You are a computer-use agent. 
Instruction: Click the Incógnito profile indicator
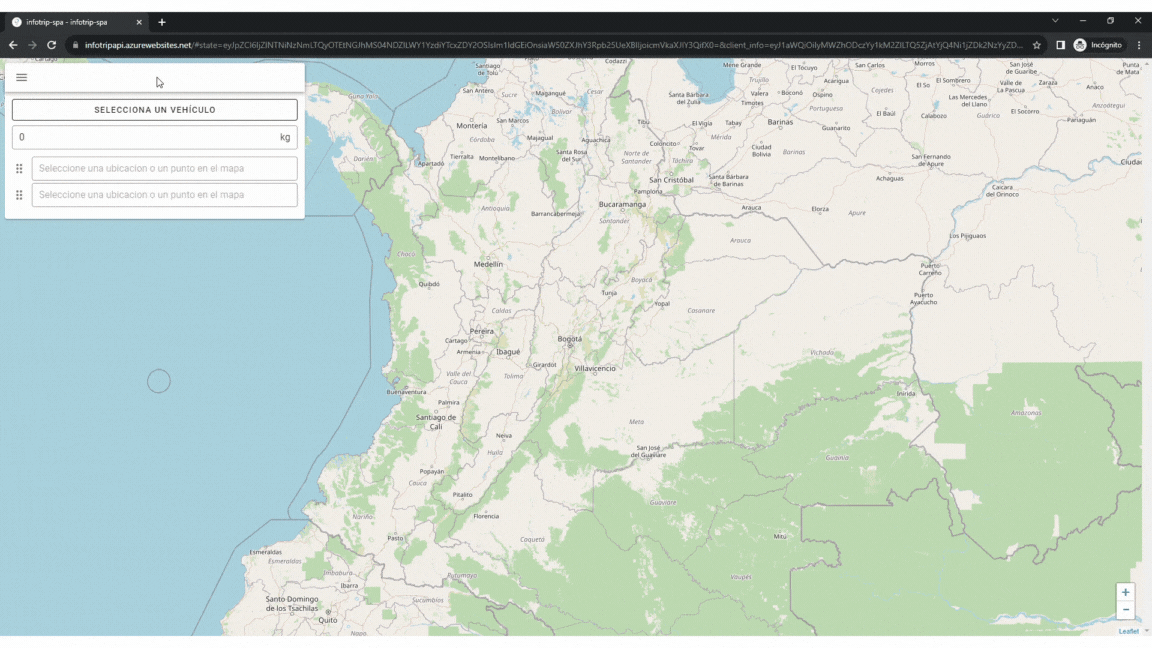click(1098, 45)
